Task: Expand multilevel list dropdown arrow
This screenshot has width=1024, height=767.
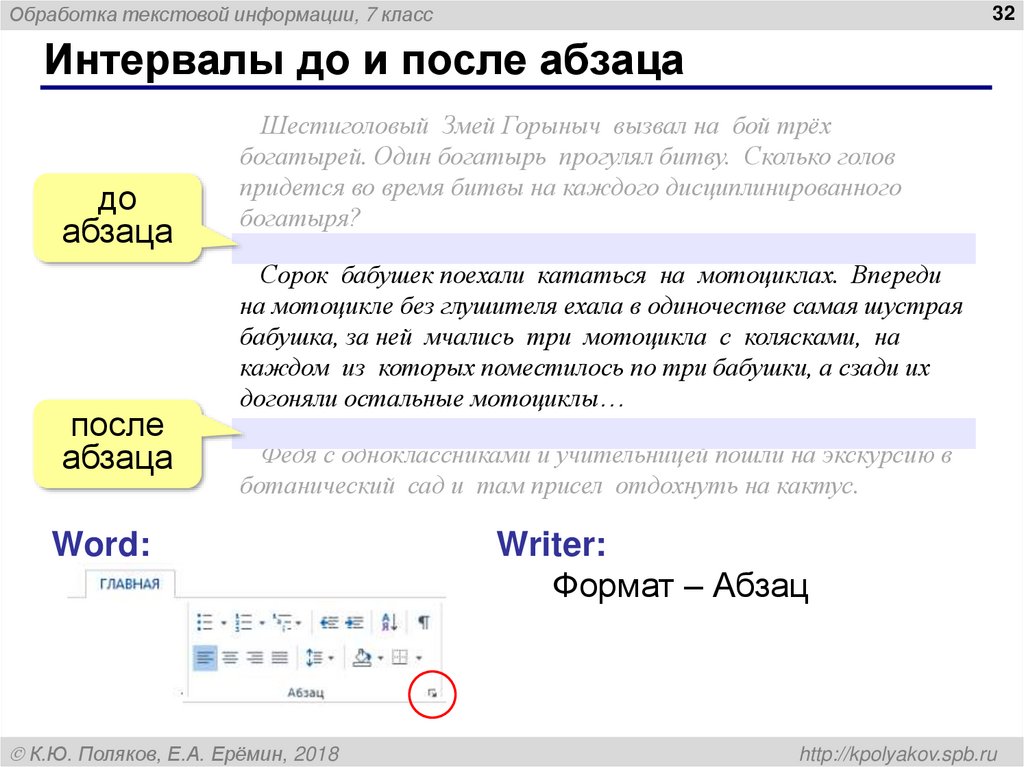Action: click(x=298, y=623)
